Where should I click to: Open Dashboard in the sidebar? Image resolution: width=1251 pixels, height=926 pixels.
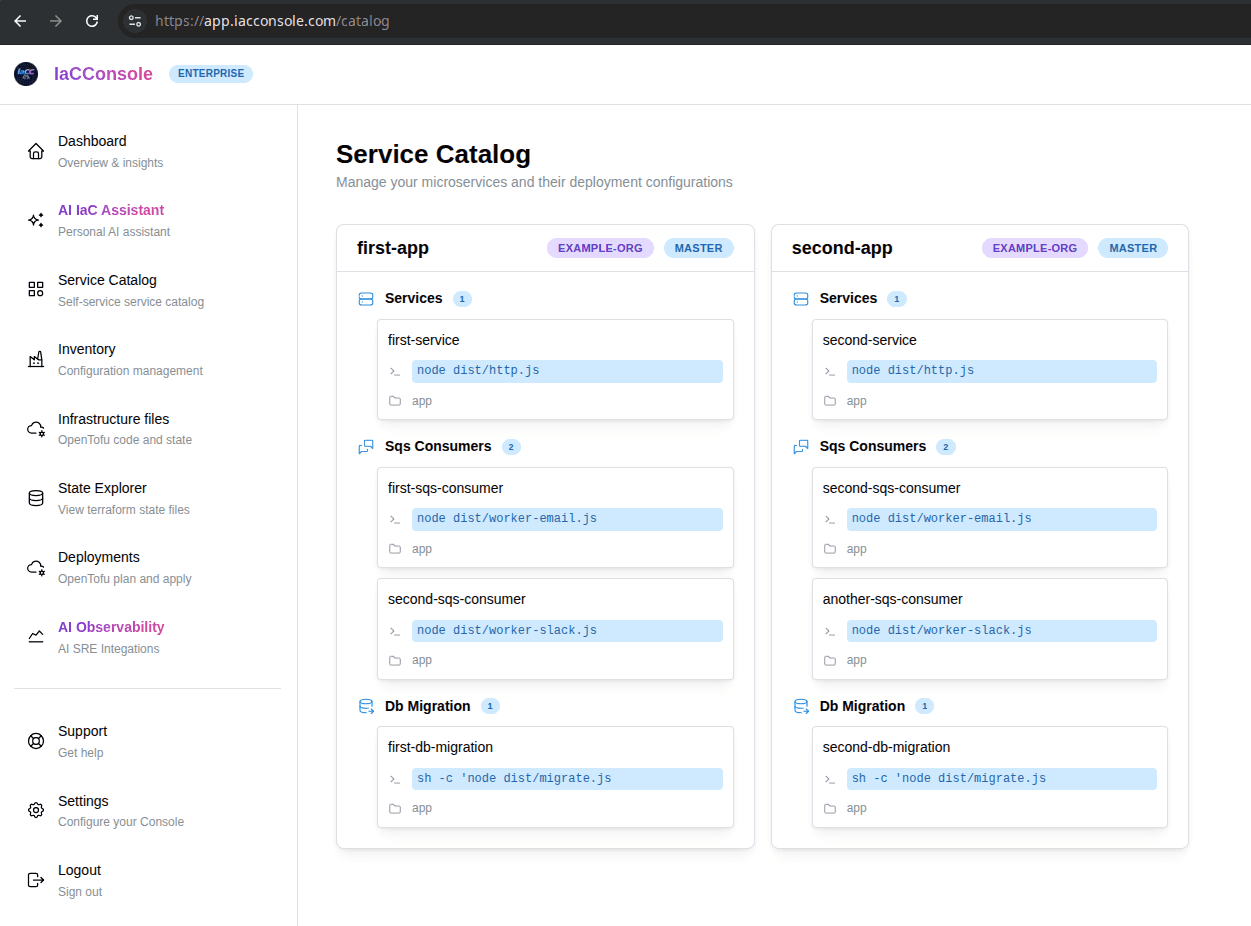(x=148, y=151)
